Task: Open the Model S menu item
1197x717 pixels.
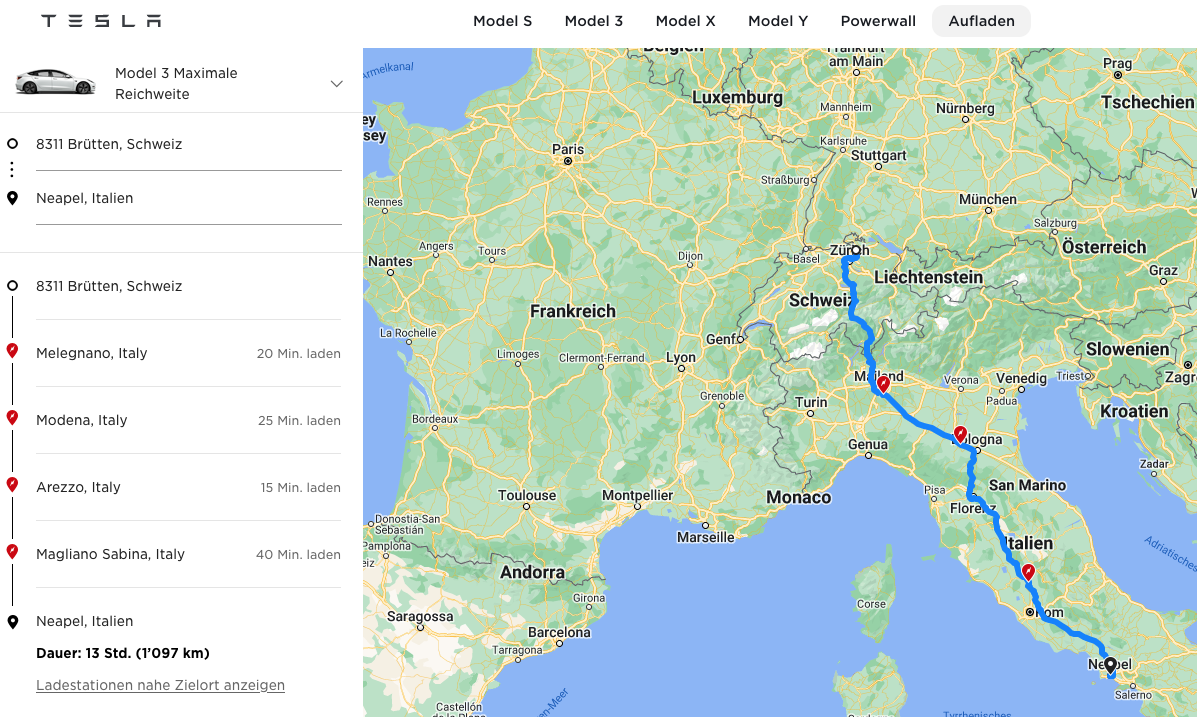Action: [502, 21]
